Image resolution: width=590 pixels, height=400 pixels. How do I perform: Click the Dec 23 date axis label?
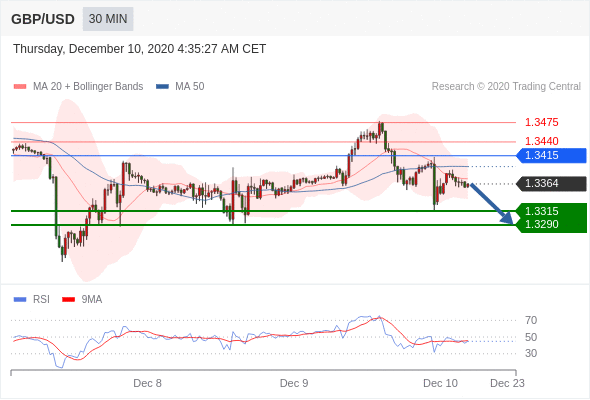tap(507, 383)
